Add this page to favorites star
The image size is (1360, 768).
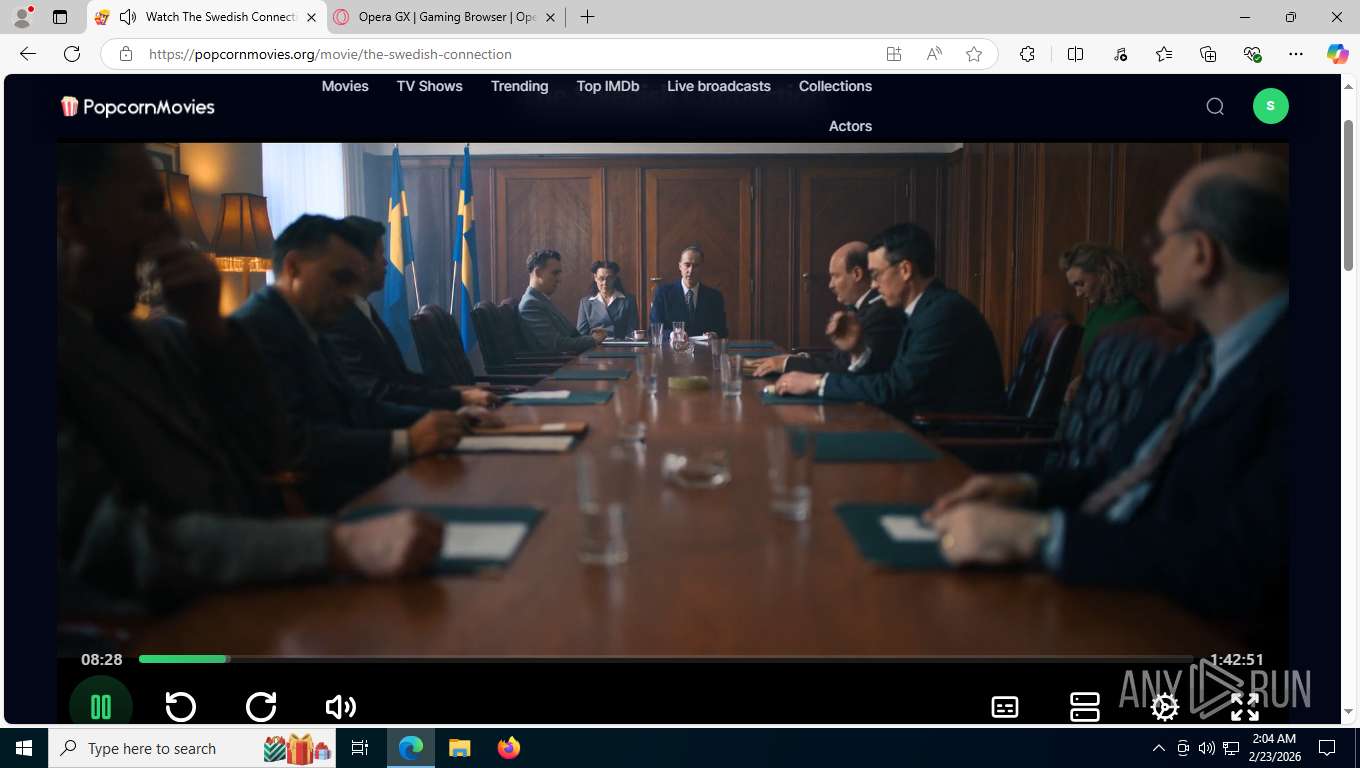point(974,54)
